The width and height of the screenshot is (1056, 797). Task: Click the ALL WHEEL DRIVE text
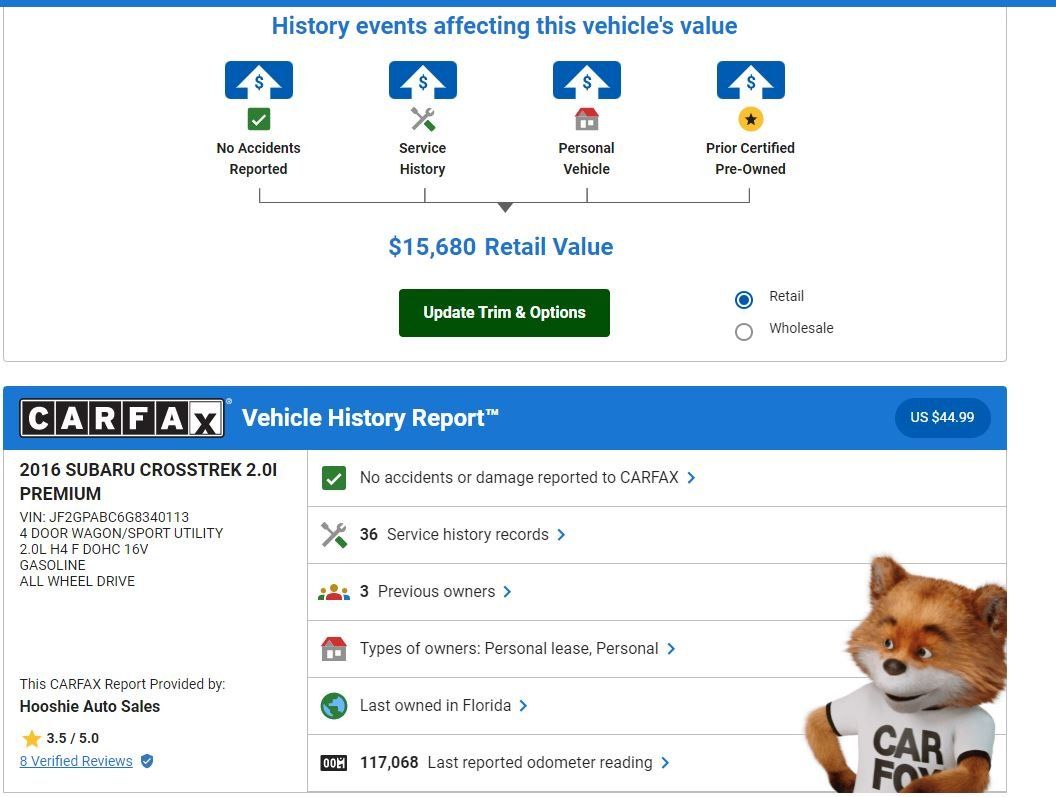[x=77, y=581]
